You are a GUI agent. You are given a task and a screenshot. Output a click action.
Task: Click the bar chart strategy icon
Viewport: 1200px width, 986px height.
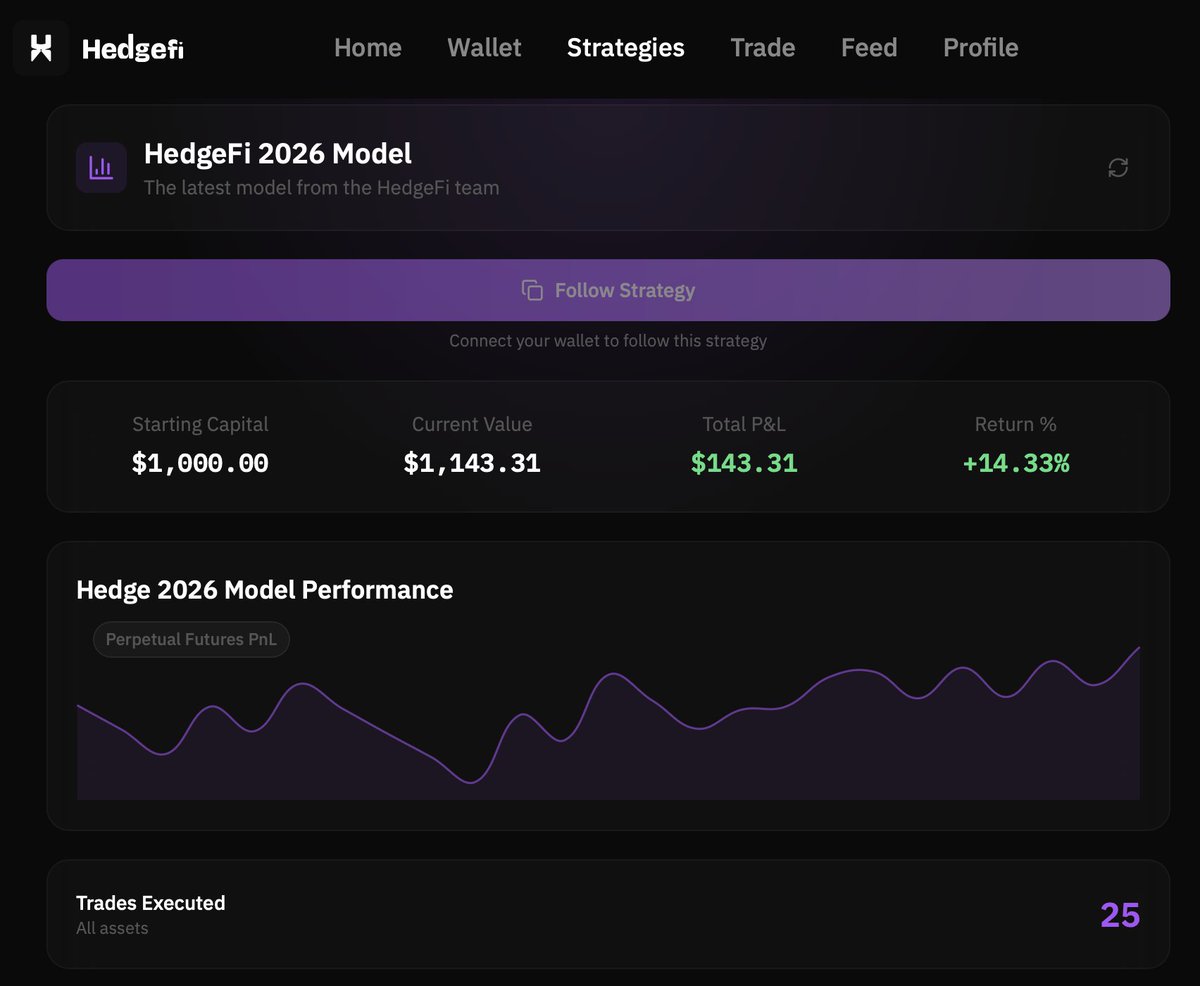[101, 167]
